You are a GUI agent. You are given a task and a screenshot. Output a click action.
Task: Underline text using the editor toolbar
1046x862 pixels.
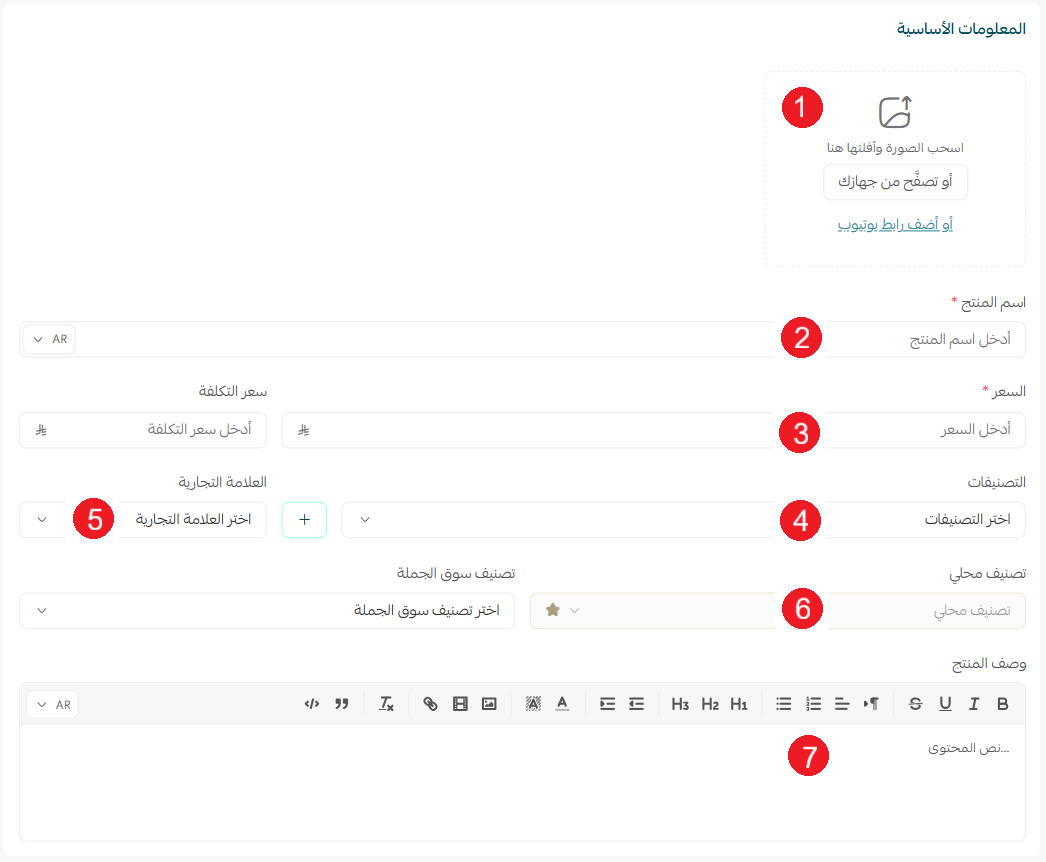point(945,703)
